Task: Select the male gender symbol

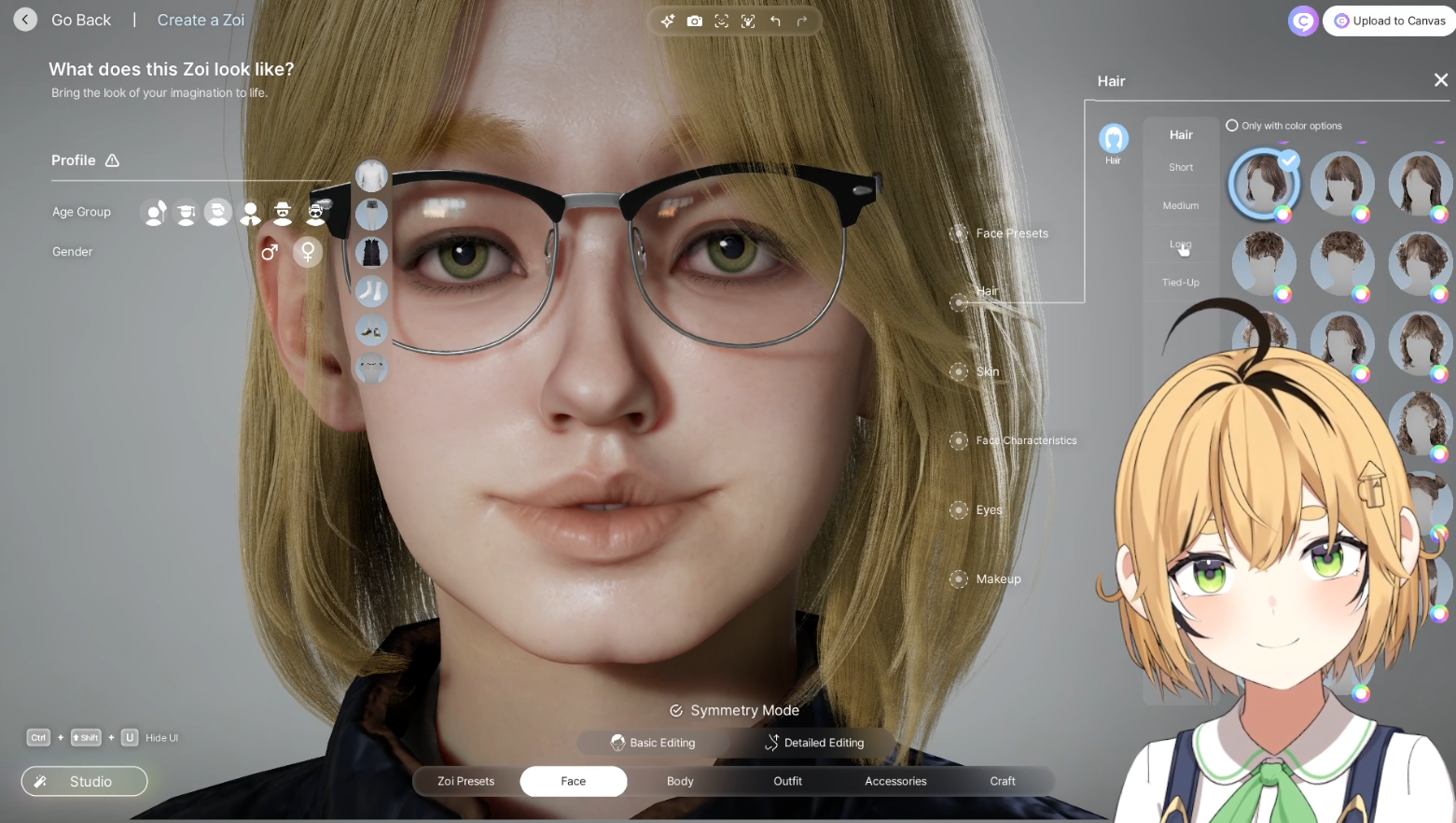Action: tap(270, 252)
